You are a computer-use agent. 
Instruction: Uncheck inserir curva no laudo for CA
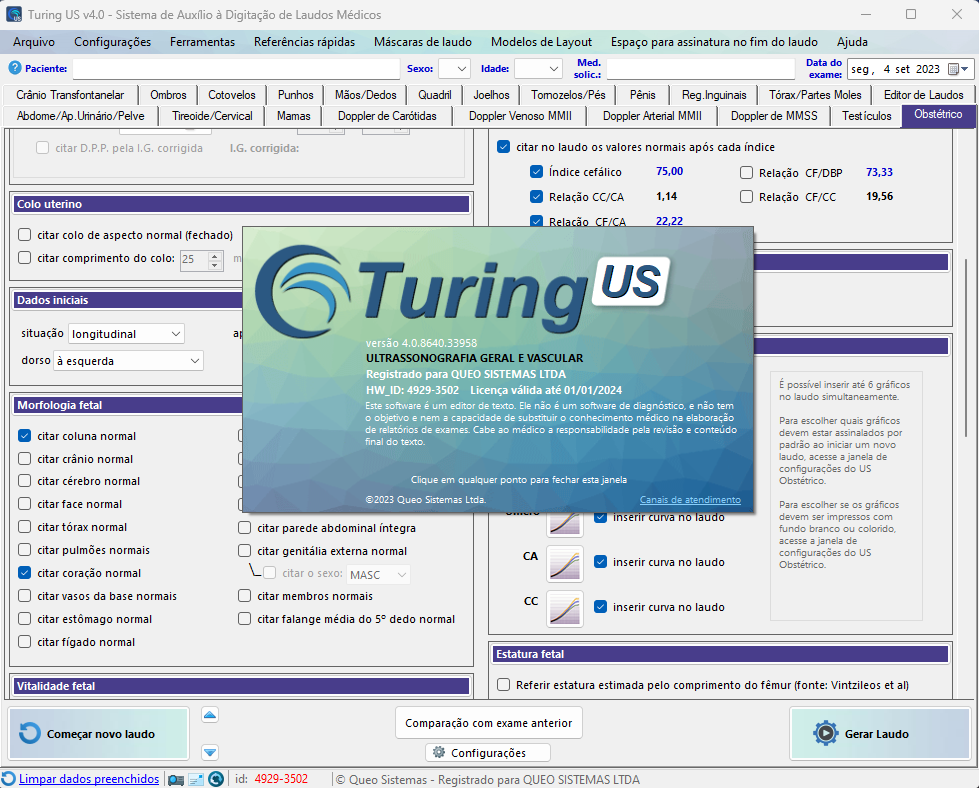coord(601,562)
